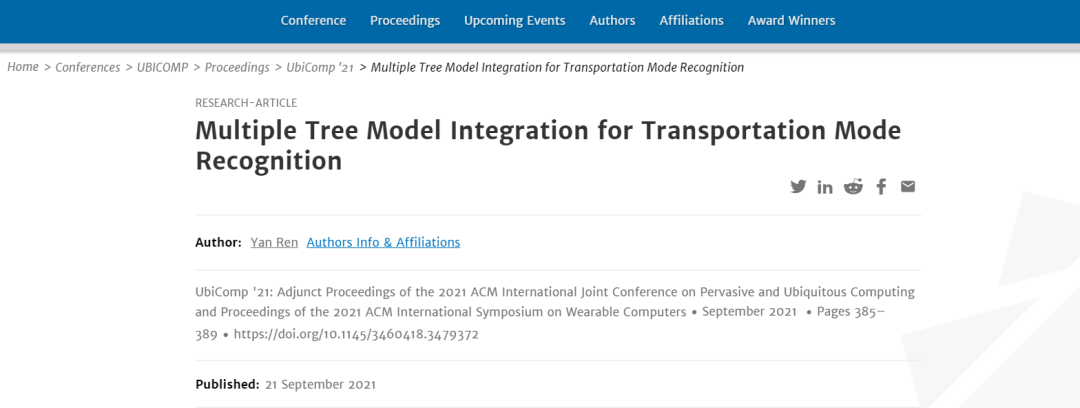Open the Conference menu item
1080x408 pixels.
[313, 20]
